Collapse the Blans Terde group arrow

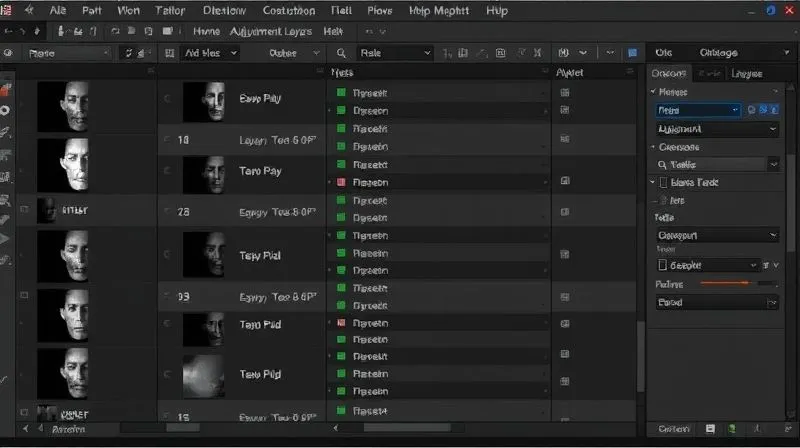point(653,182)
